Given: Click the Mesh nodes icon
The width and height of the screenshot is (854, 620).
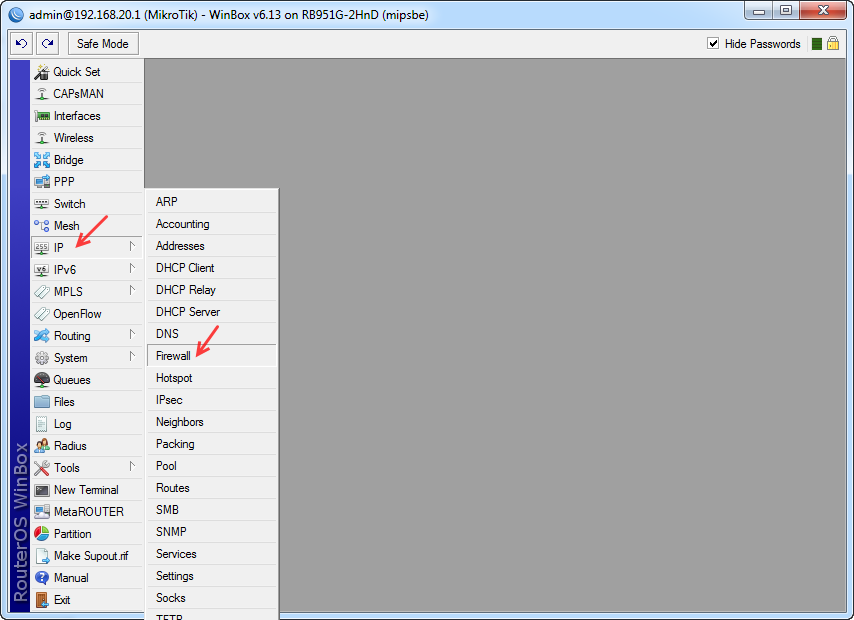Looking at the screenshot, I should click(x=42, y=226).
